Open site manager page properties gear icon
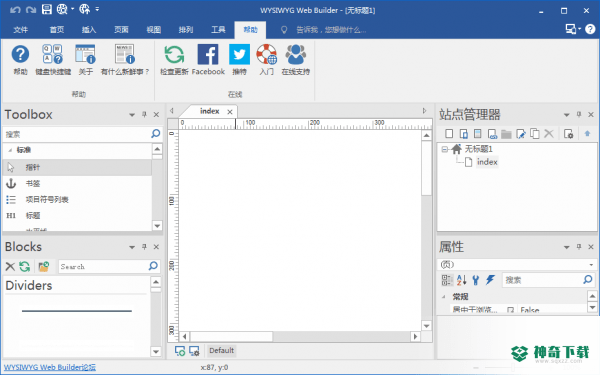The image size is (600, 375). (568, 134)
